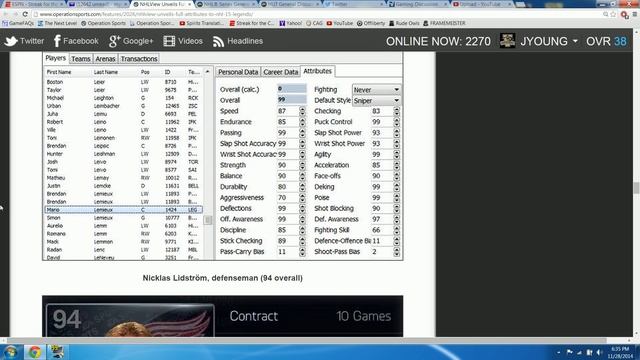The image size is (640, 360).
Task: Increase the Speed attribute value
Action: 302,109
